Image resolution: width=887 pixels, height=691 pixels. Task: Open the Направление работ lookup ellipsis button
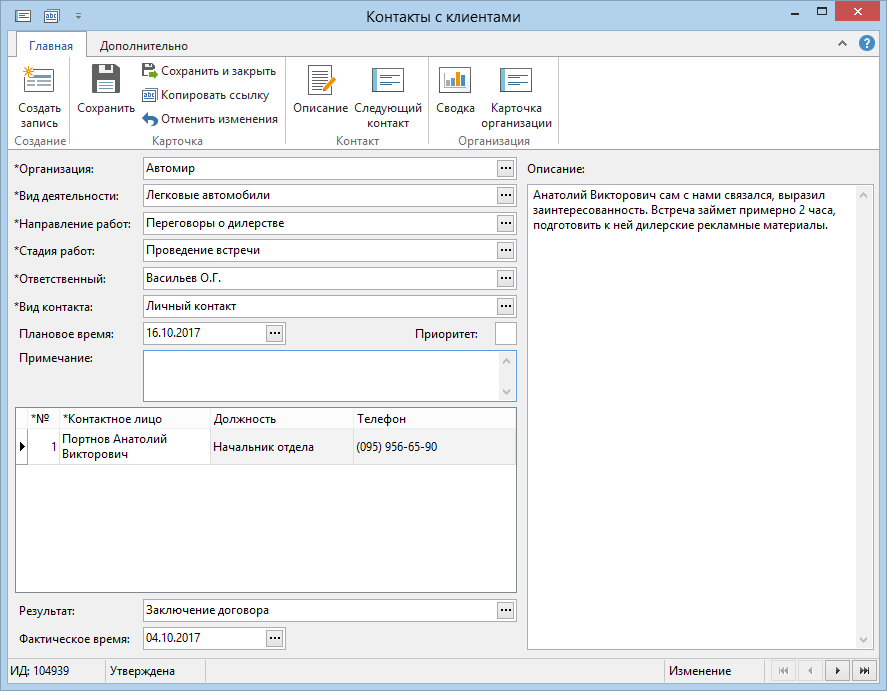pyautogui.click(x=505, y=223)
